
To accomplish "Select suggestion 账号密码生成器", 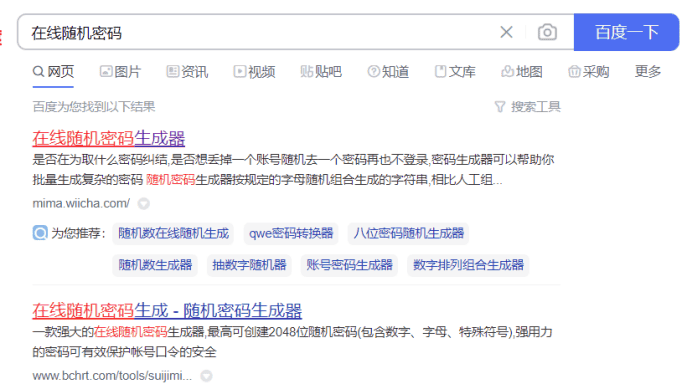I will pos(349,265).
